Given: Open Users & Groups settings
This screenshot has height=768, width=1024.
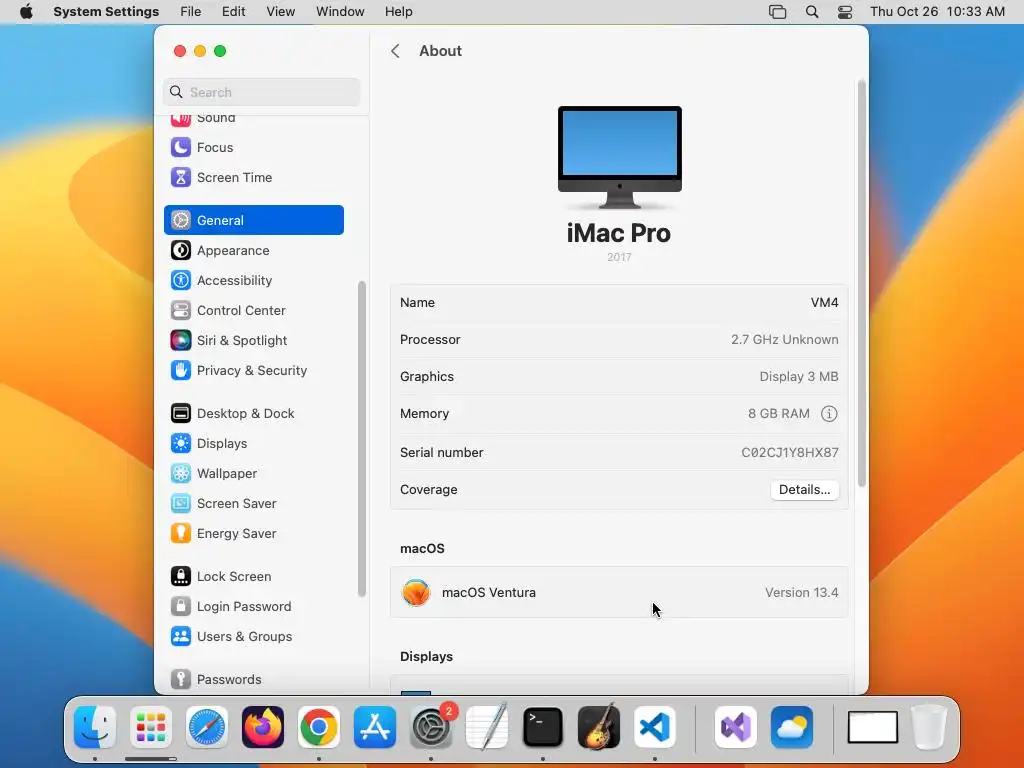Looking at the screenshot, I should (253, 637).
